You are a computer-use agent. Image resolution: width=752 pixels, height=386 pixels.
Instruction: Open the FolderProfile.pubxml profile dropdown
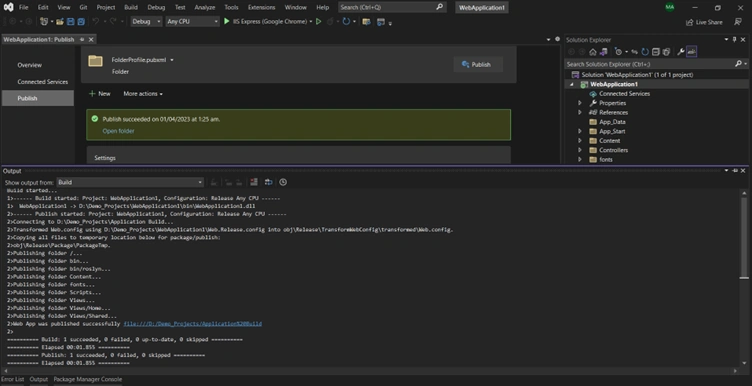(x=172, y=60)
